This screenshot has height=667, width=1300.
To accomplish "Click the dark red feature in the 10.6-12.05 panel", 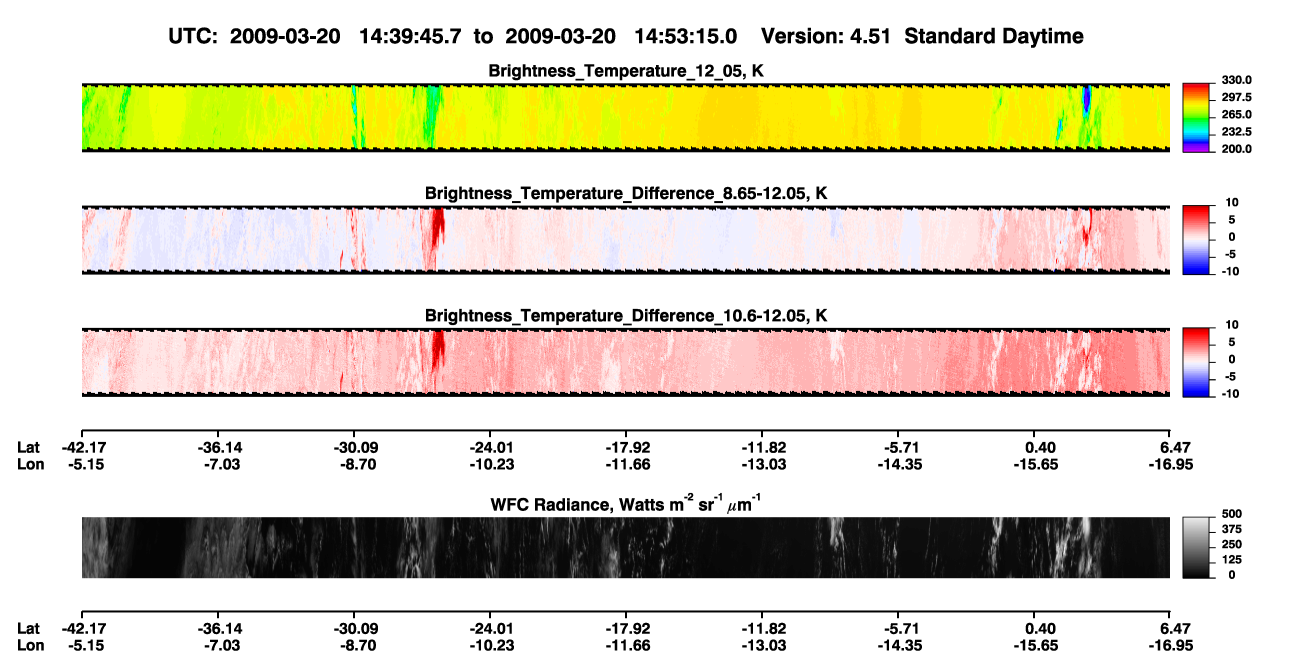I will click(437, 350).
